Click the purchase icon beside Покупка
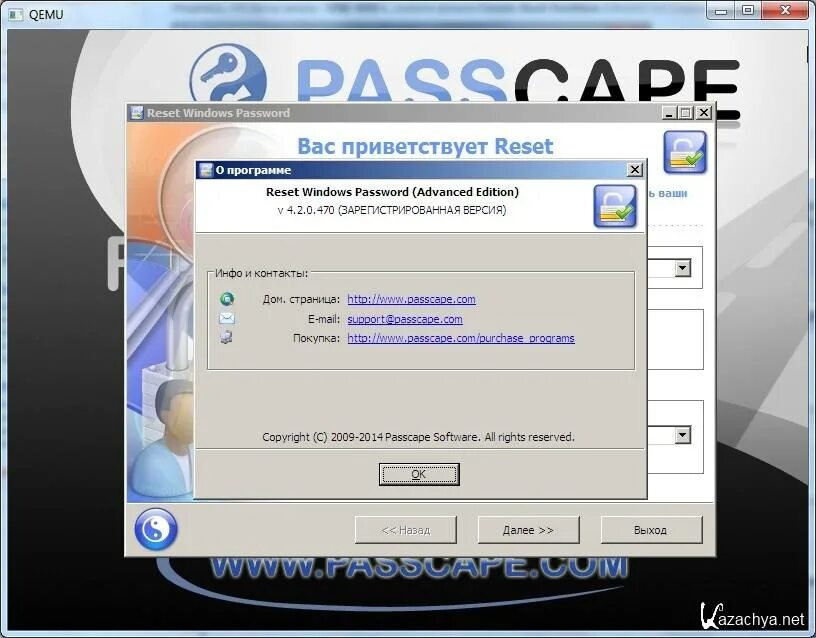Viewport: 816px width, 638px height. (x=226, y=337)
